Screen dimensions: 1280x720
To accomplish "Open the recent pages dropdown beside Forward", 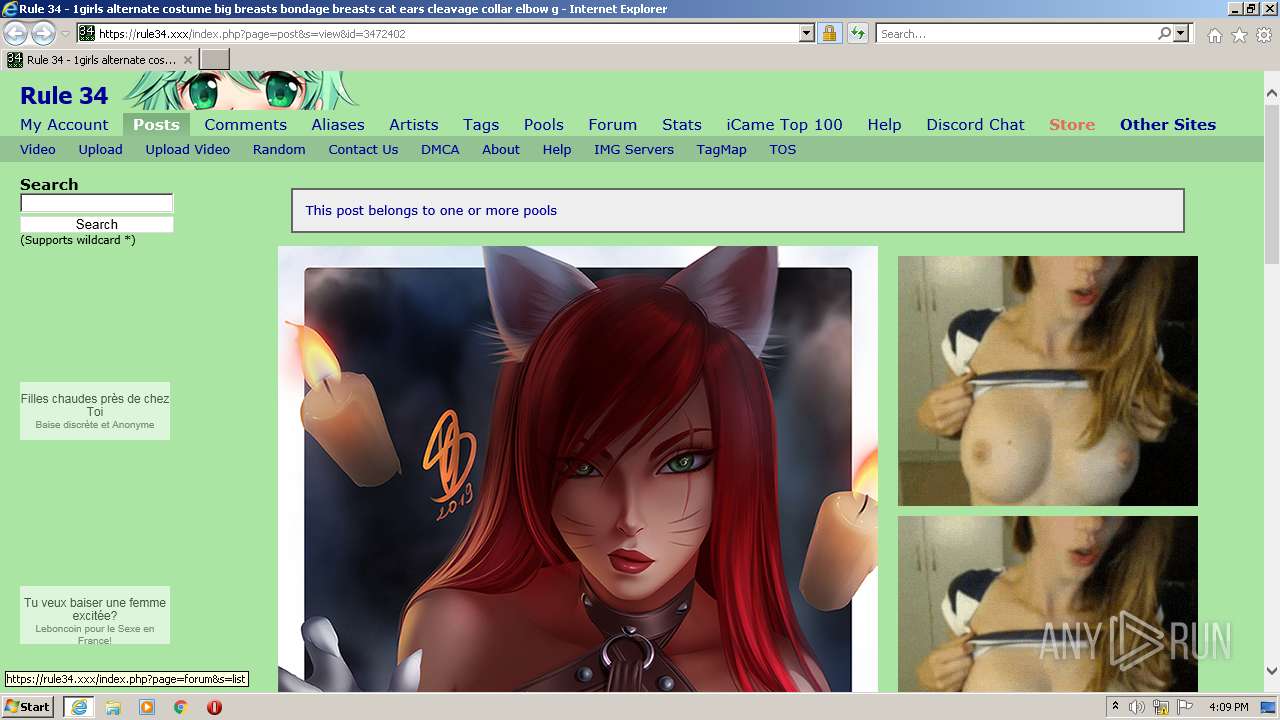I will (65, 34).
